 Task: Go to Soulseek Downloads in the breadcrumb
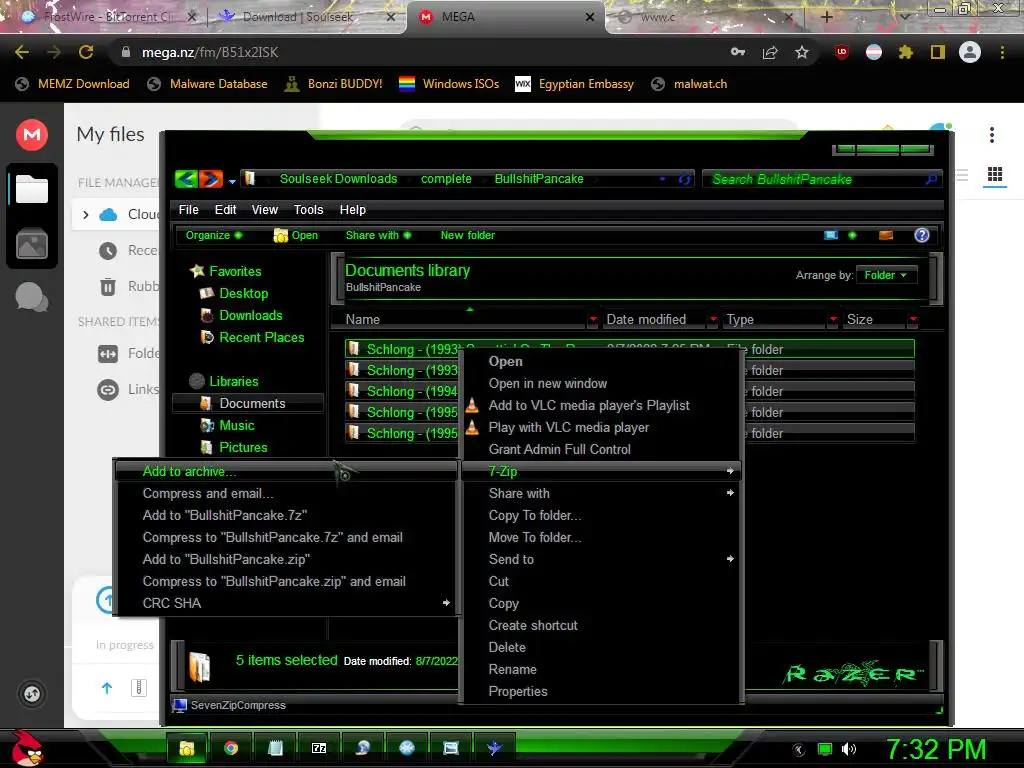pyautogui.click(x=338, y=178)
